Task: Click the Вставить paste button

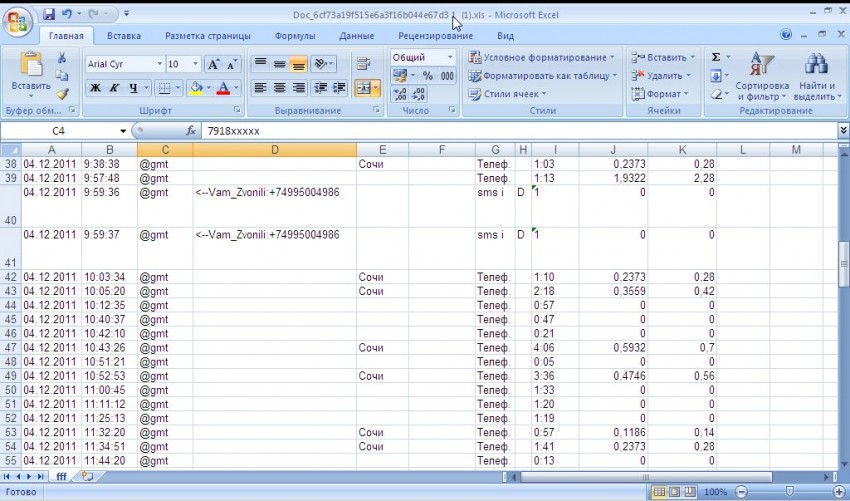Action: tap(30, 75)
